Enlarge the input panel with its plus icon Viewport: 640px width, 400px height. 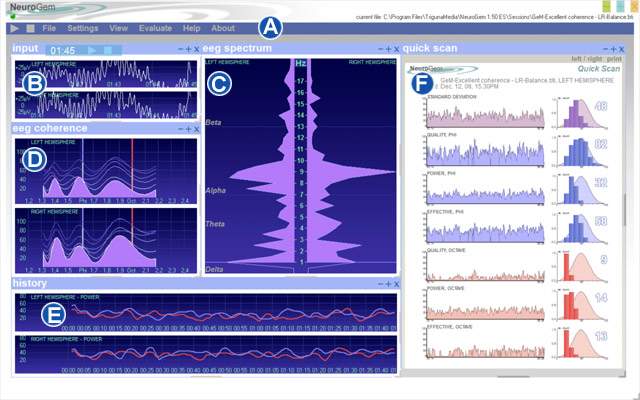(188, 49)
